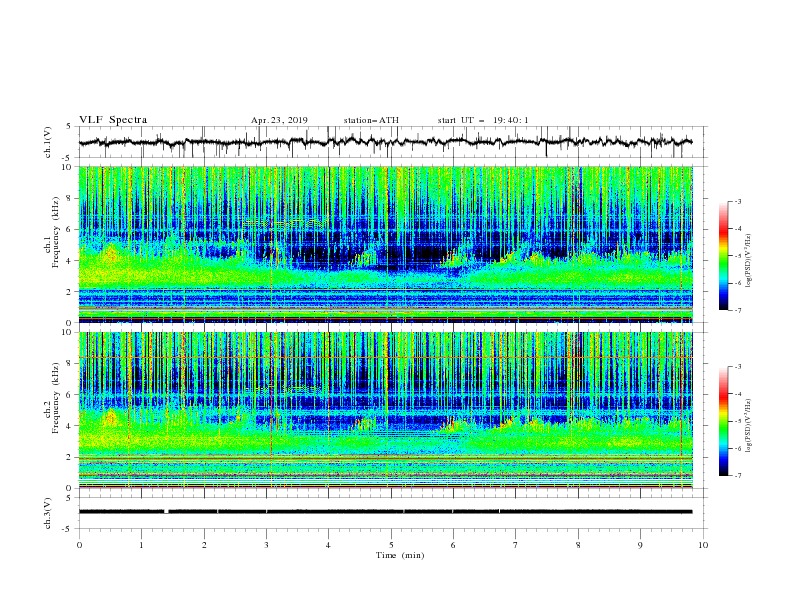
Task: Click the ch.3 black waveform band
Action: 385,512
